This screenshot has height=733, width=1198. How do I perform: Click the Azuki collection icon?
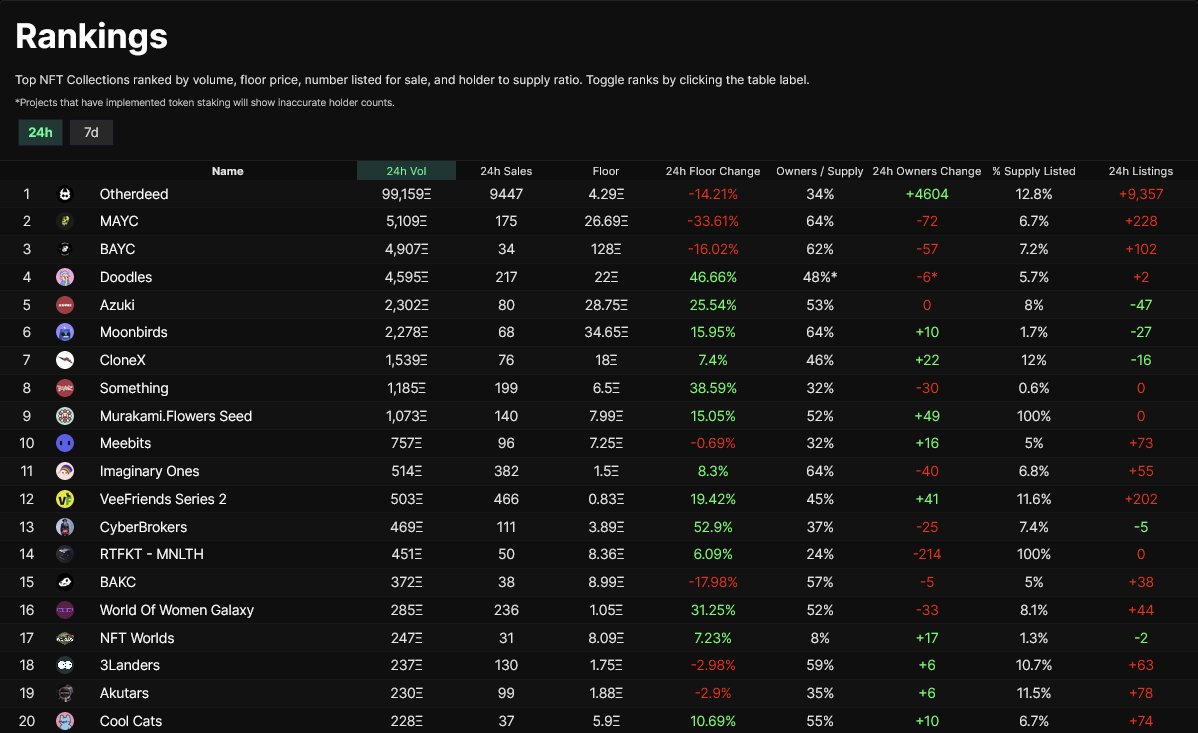tap(65, 305)
